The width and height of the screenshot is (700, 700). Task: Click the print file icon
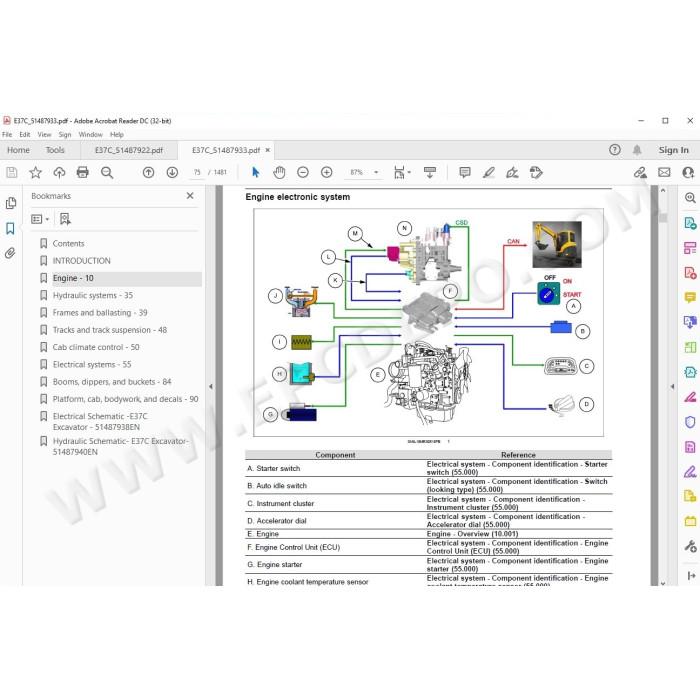(x=83, y=172)
